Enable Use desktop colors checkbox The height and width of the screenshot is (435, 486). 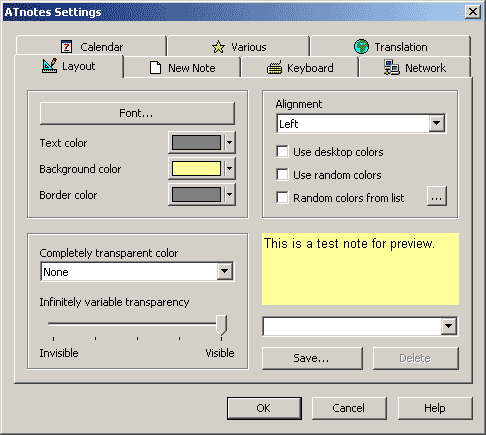coord(282,152)
